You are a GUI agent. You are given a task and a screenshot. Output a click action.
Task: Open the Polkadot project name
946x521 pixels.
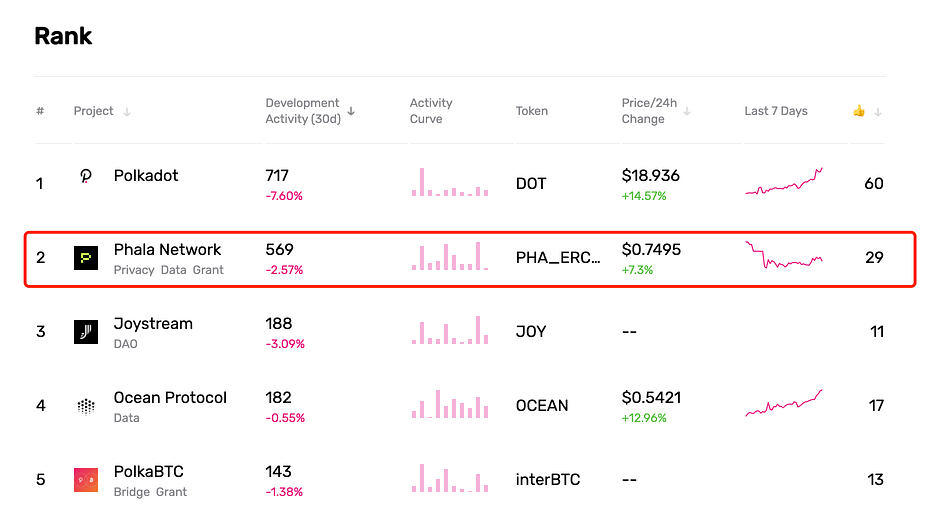click(146, 175)
